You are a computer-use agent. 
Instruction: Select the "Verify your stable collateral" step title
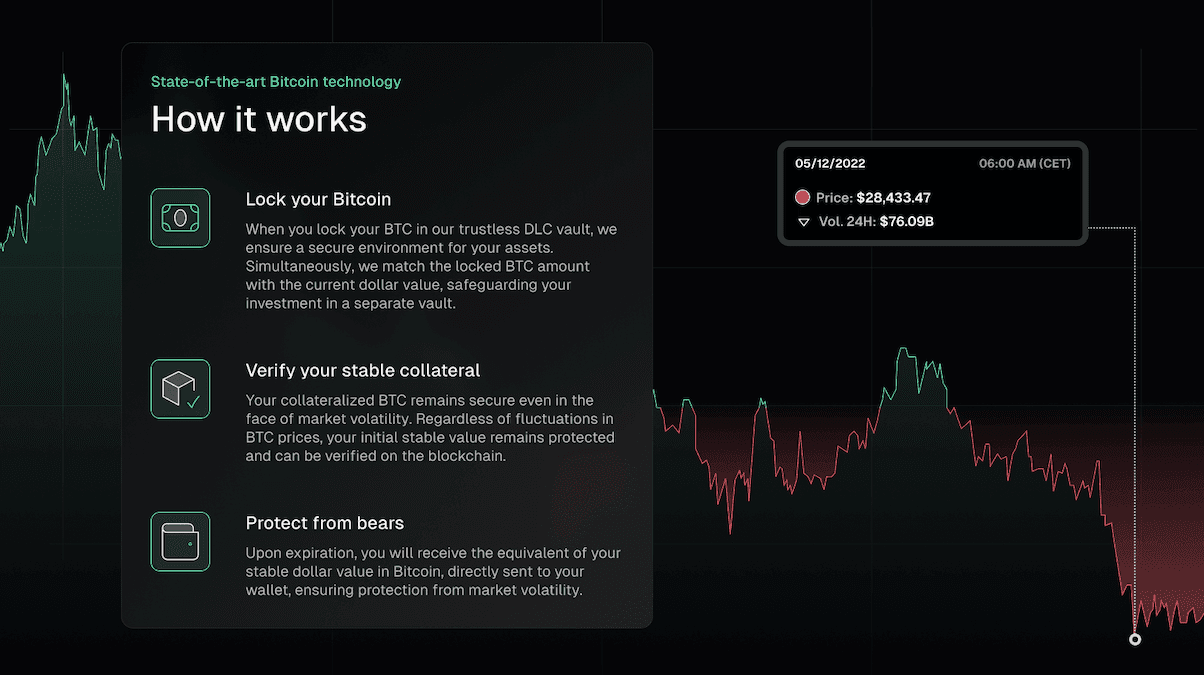coord(363,370)
